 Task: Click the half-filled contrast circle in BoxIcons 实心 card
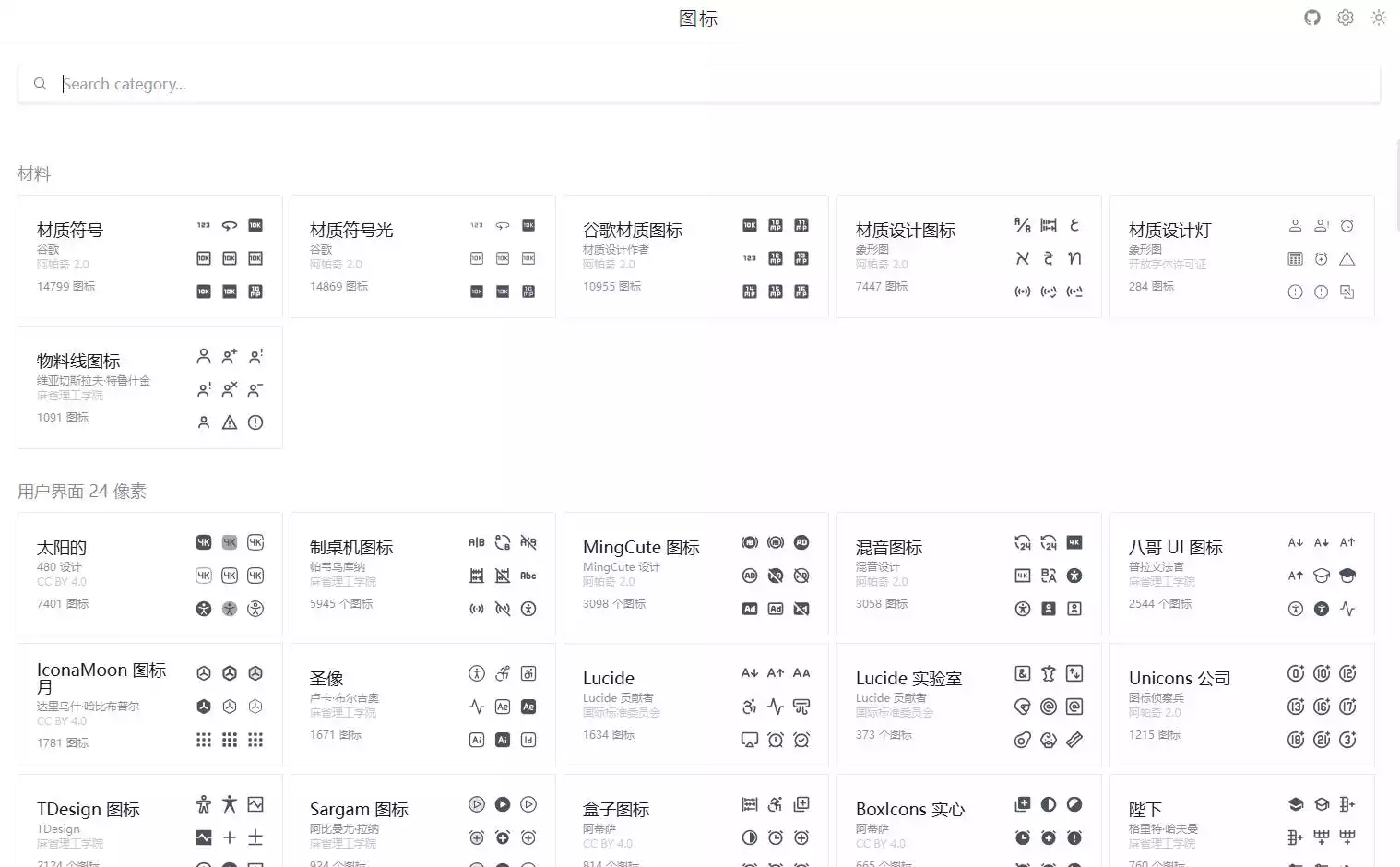(x=1049, y=804)
